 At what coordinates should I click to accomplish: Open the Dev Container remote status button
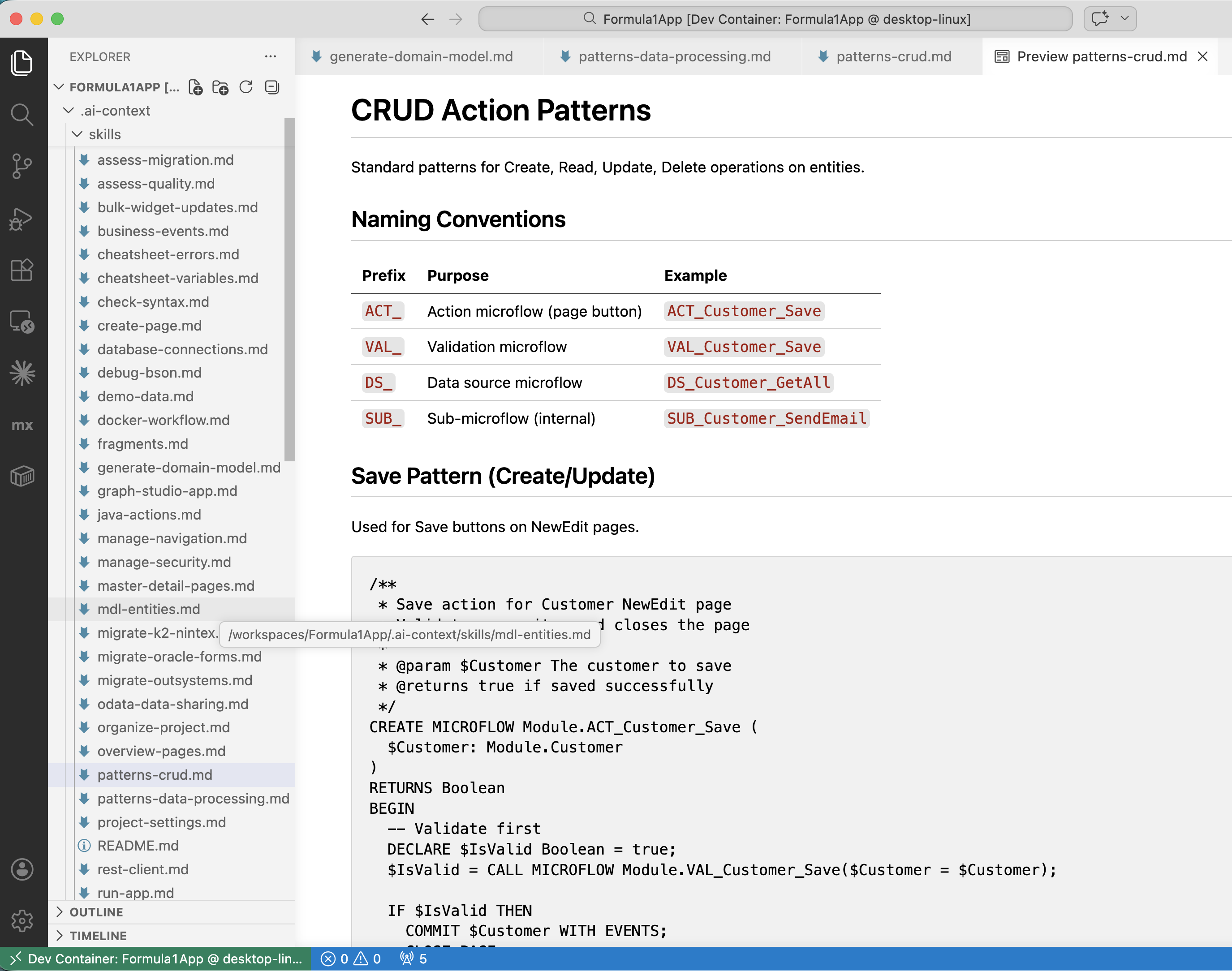pyautogui.click(x=155, y=959)
